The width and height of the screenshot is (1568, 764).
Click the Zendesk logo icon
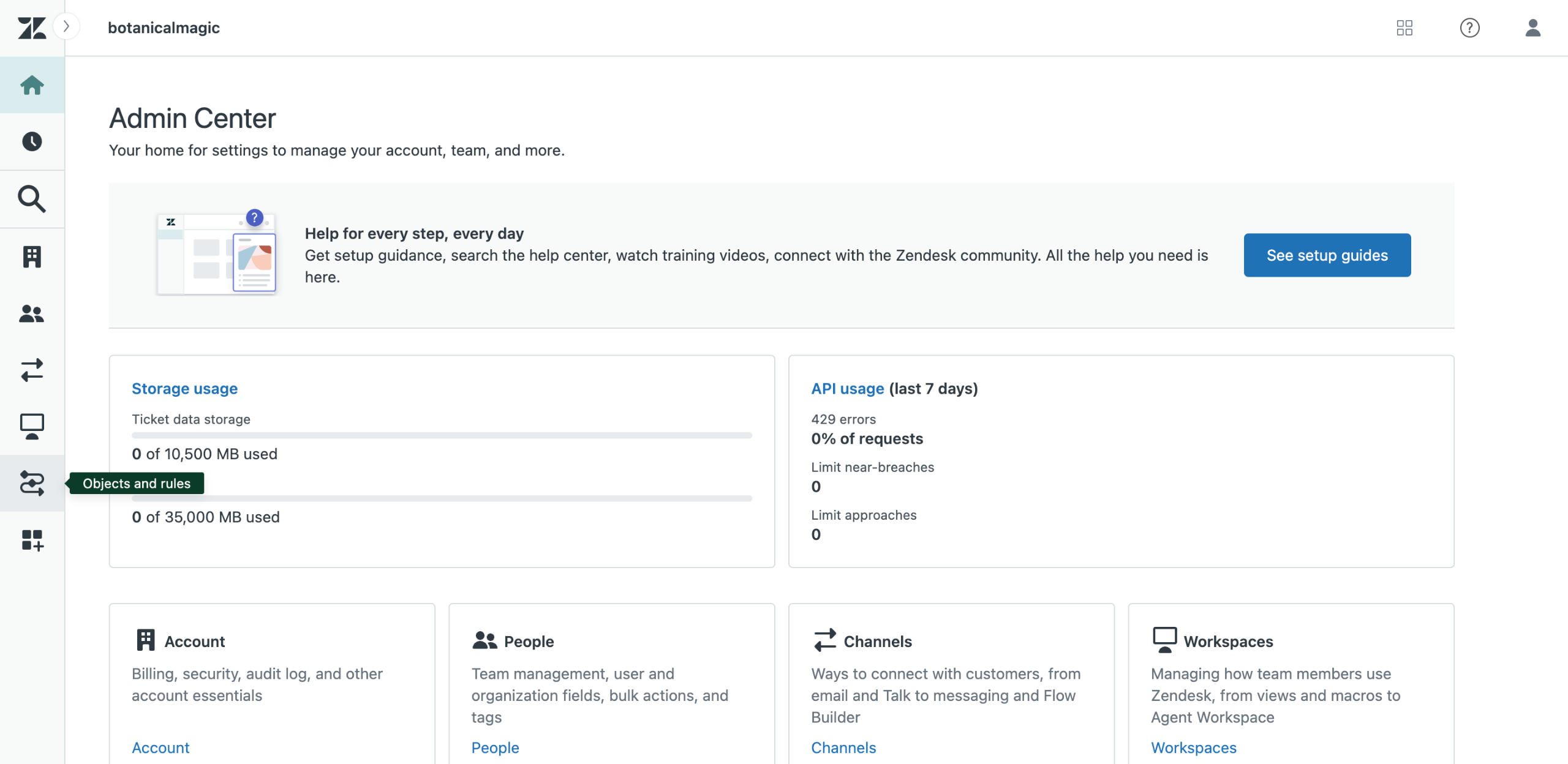32,28
